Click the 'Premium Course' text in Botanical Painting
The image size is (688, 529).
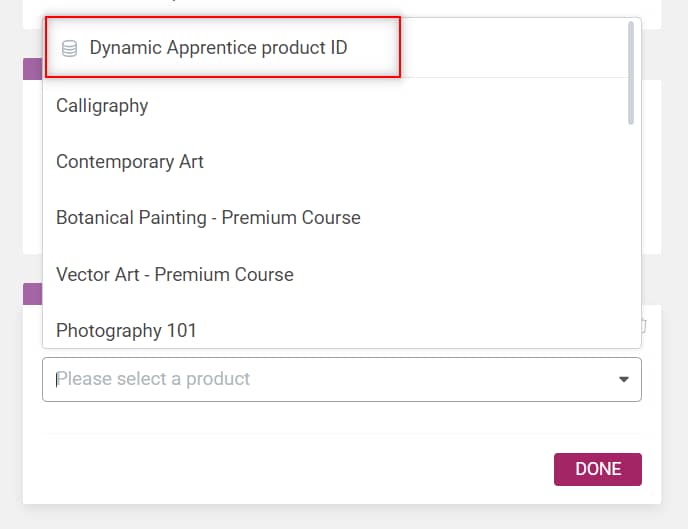[291, 218]
